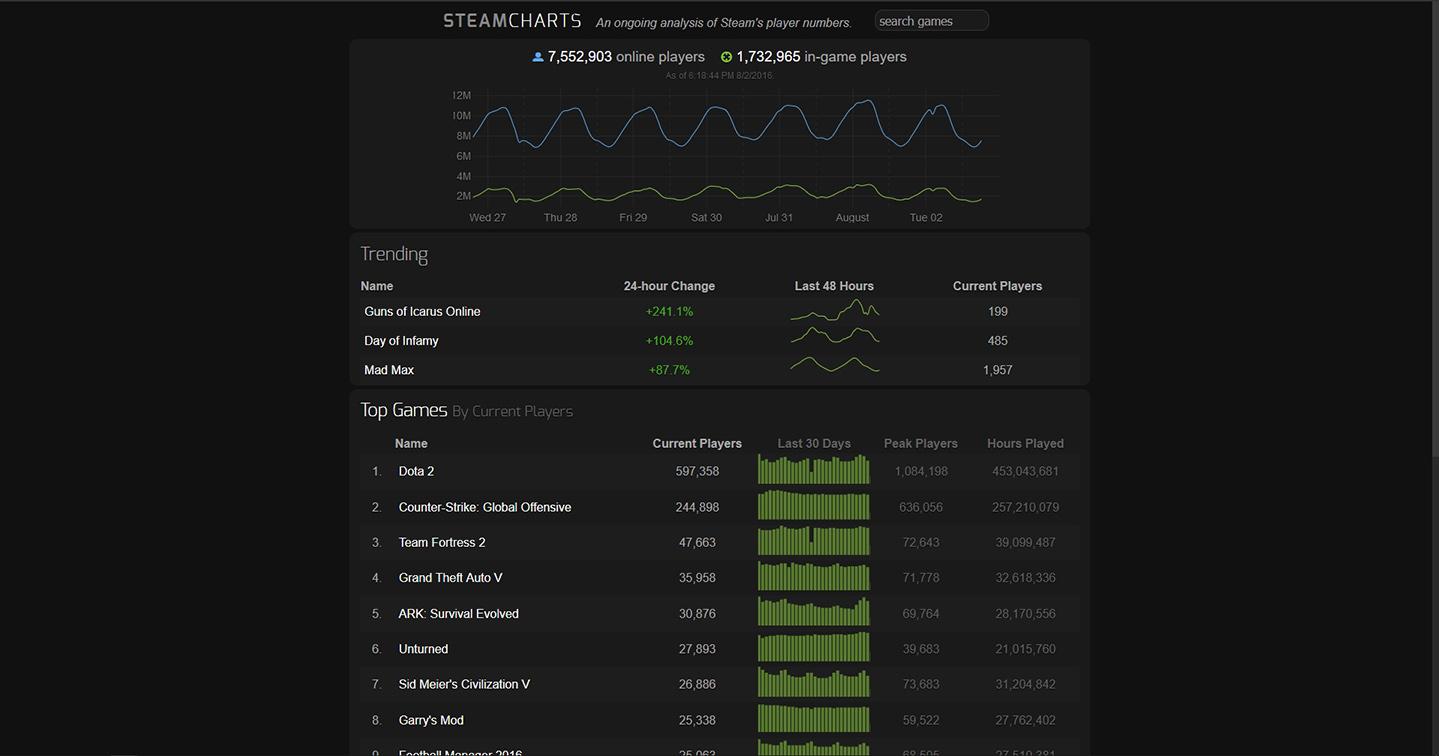
Task: Select Day of Infamy from Trending
Action: [401, 340]
